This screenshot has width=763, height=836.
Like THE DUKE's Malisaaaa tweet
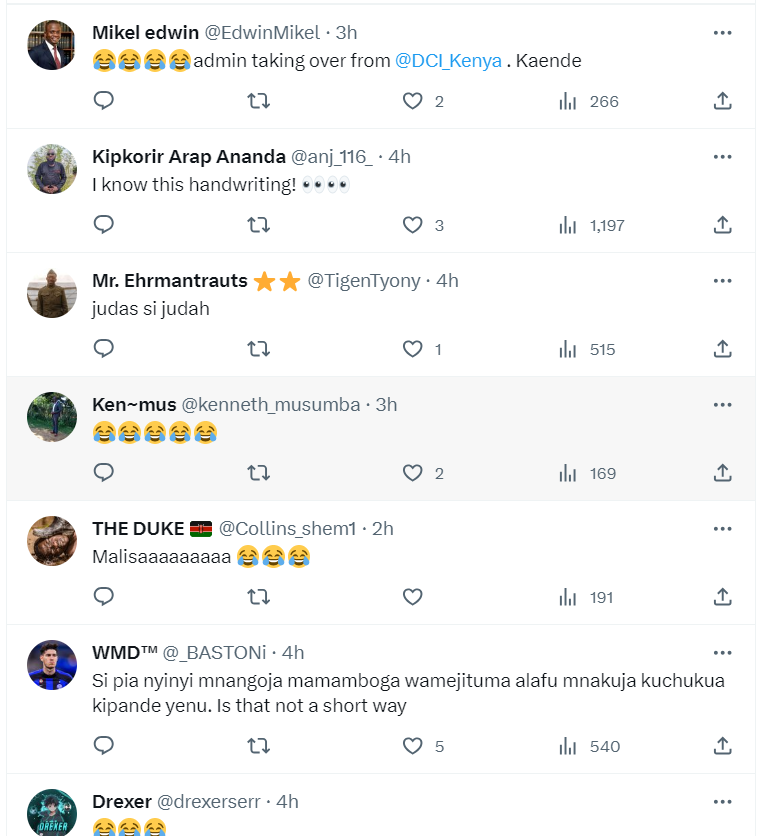tap(413, 597)
